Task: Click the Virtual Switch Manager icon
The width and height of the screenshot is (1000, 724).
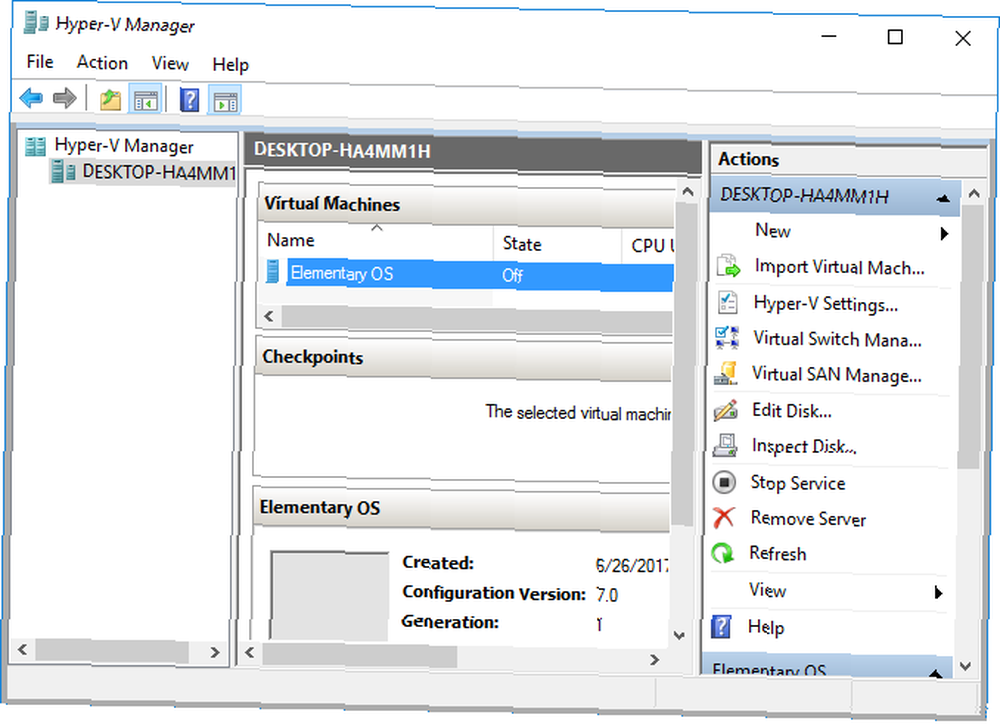Action: tap(726, 338)
